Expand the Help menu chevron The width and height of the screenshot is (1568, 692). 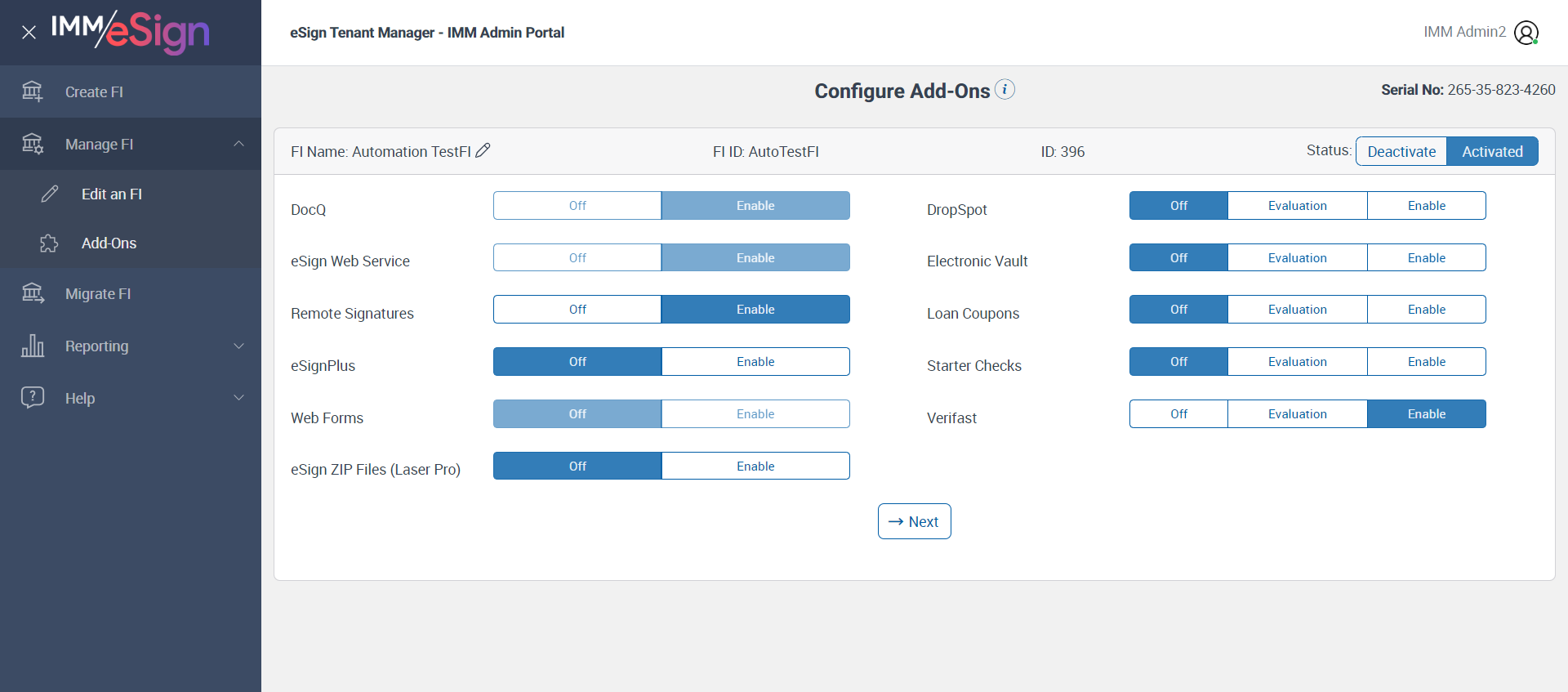click(238, 398)
